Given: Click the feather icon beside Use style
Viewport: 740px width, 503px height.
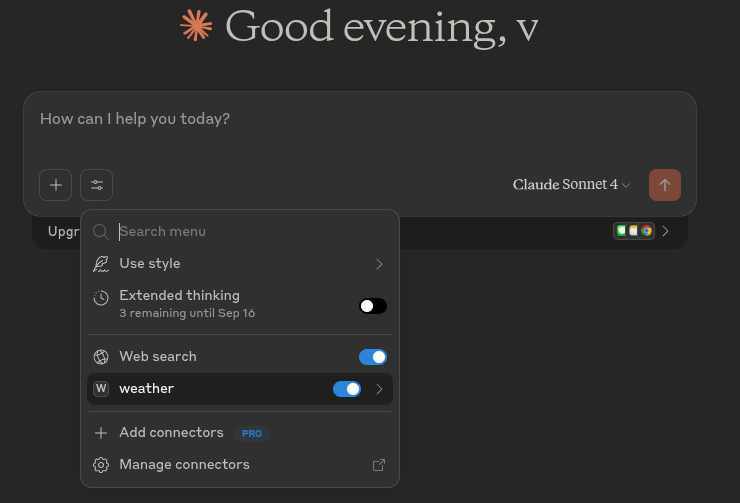Looking at the screenshot, I should pos(101,264).
